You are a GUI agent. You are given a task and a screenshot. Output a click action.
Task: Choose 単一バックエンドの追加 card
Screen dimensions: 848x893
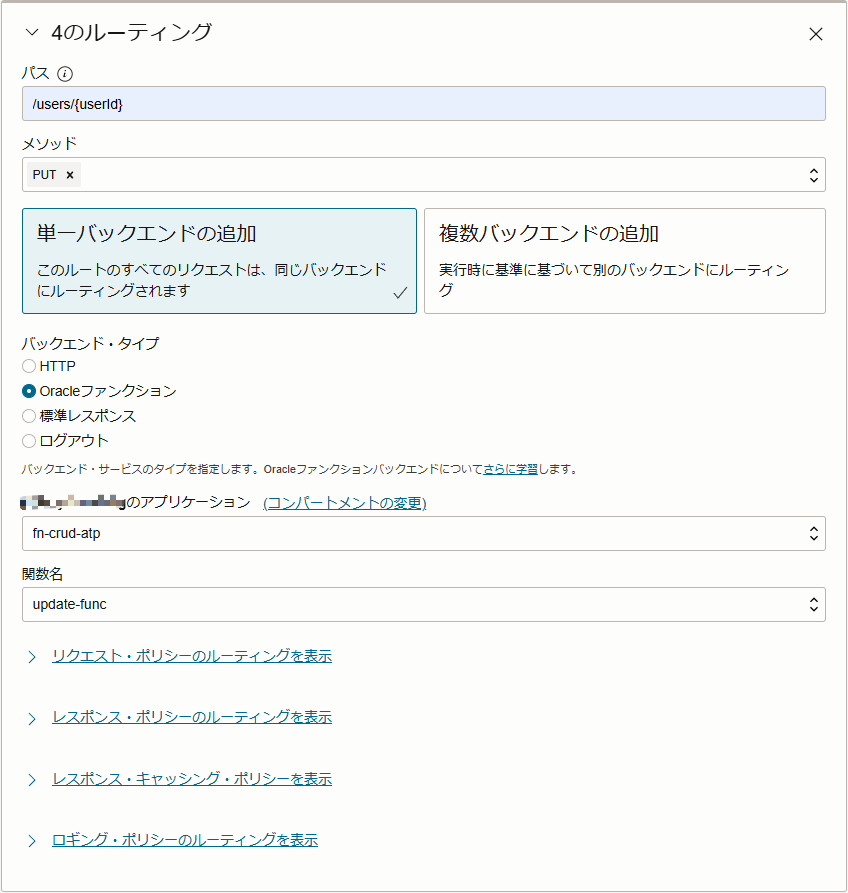219,261
